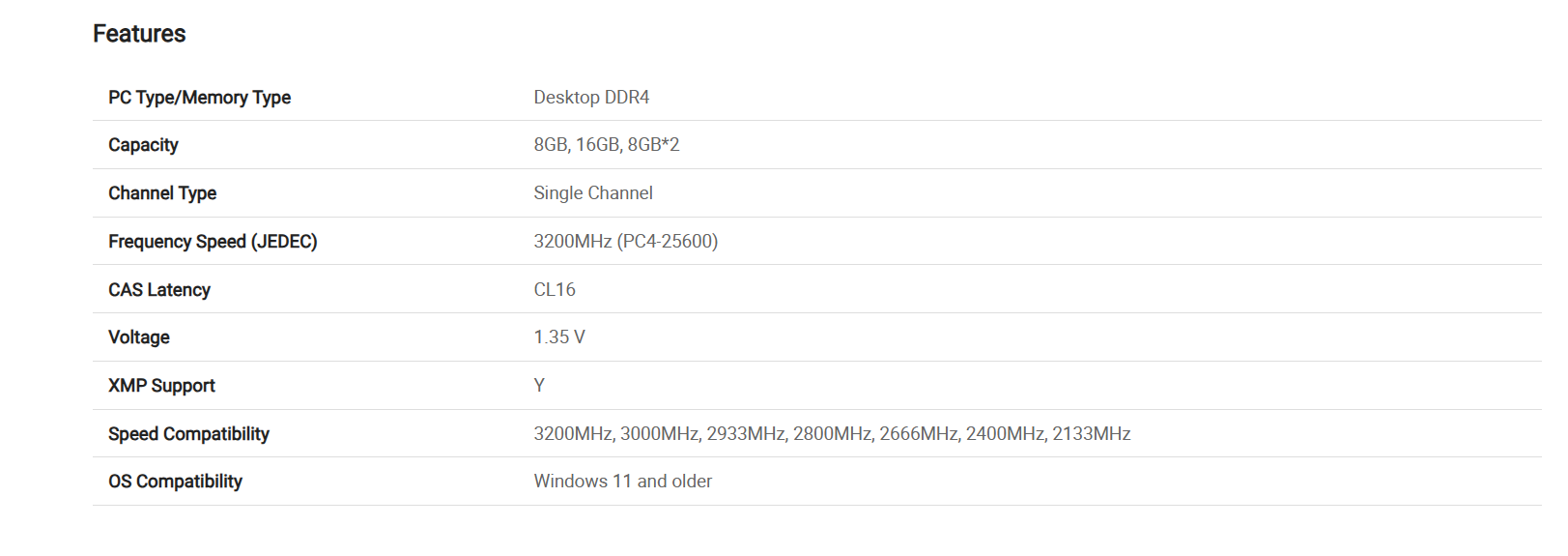The height and width of the screenshot is (556, 1568).
Task: Select the OS Compatibility label
Action: pos(175,482)
